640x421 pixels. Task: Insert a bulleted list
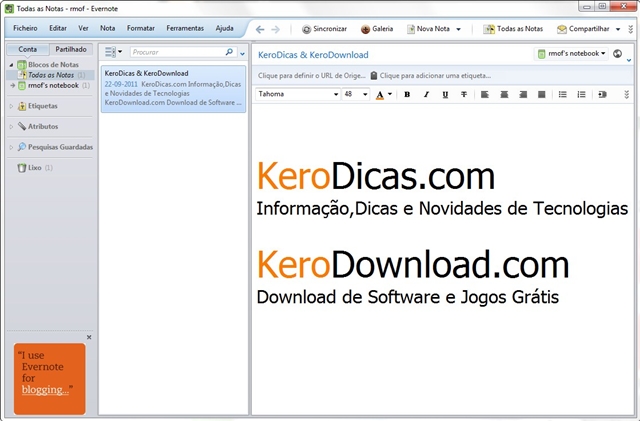(562, 94)
